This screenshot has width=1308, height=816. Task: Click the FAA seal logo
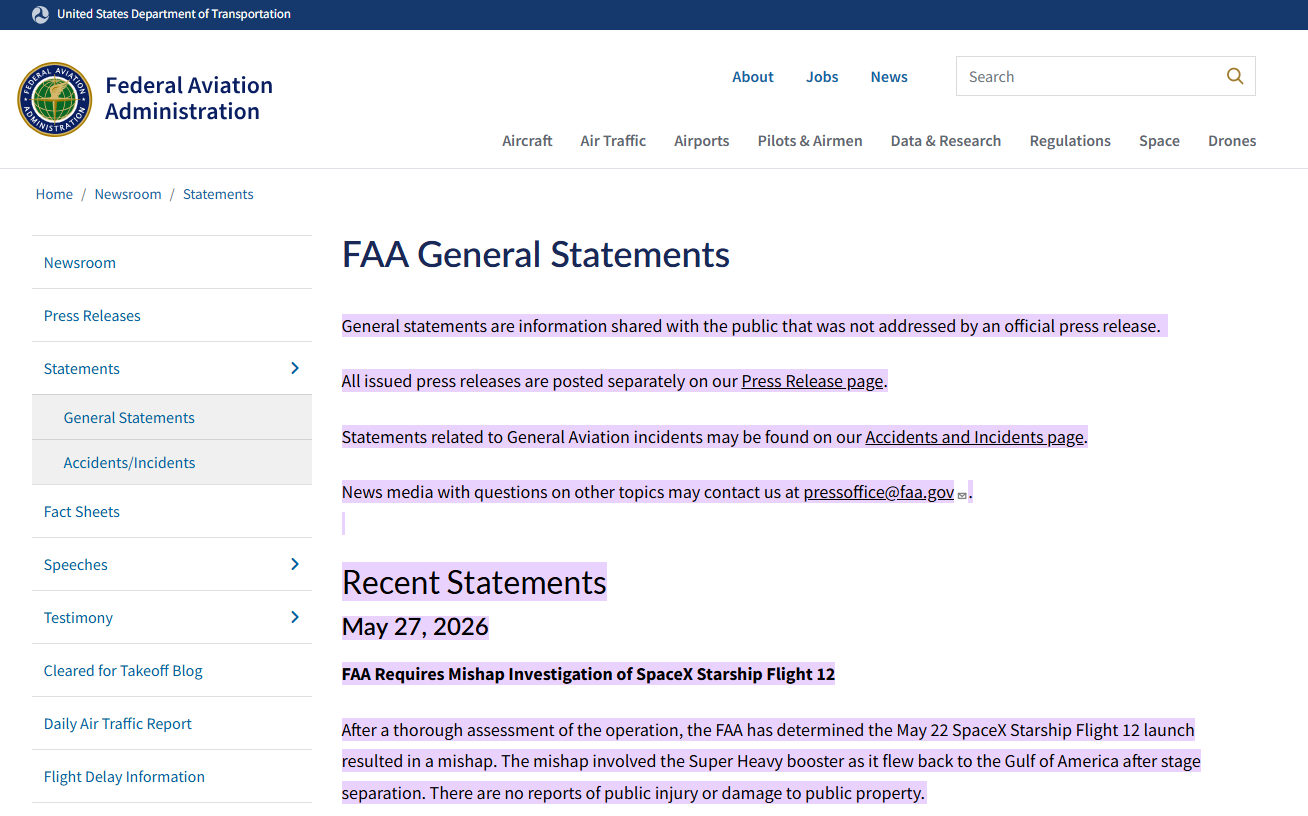coord(54,99)
